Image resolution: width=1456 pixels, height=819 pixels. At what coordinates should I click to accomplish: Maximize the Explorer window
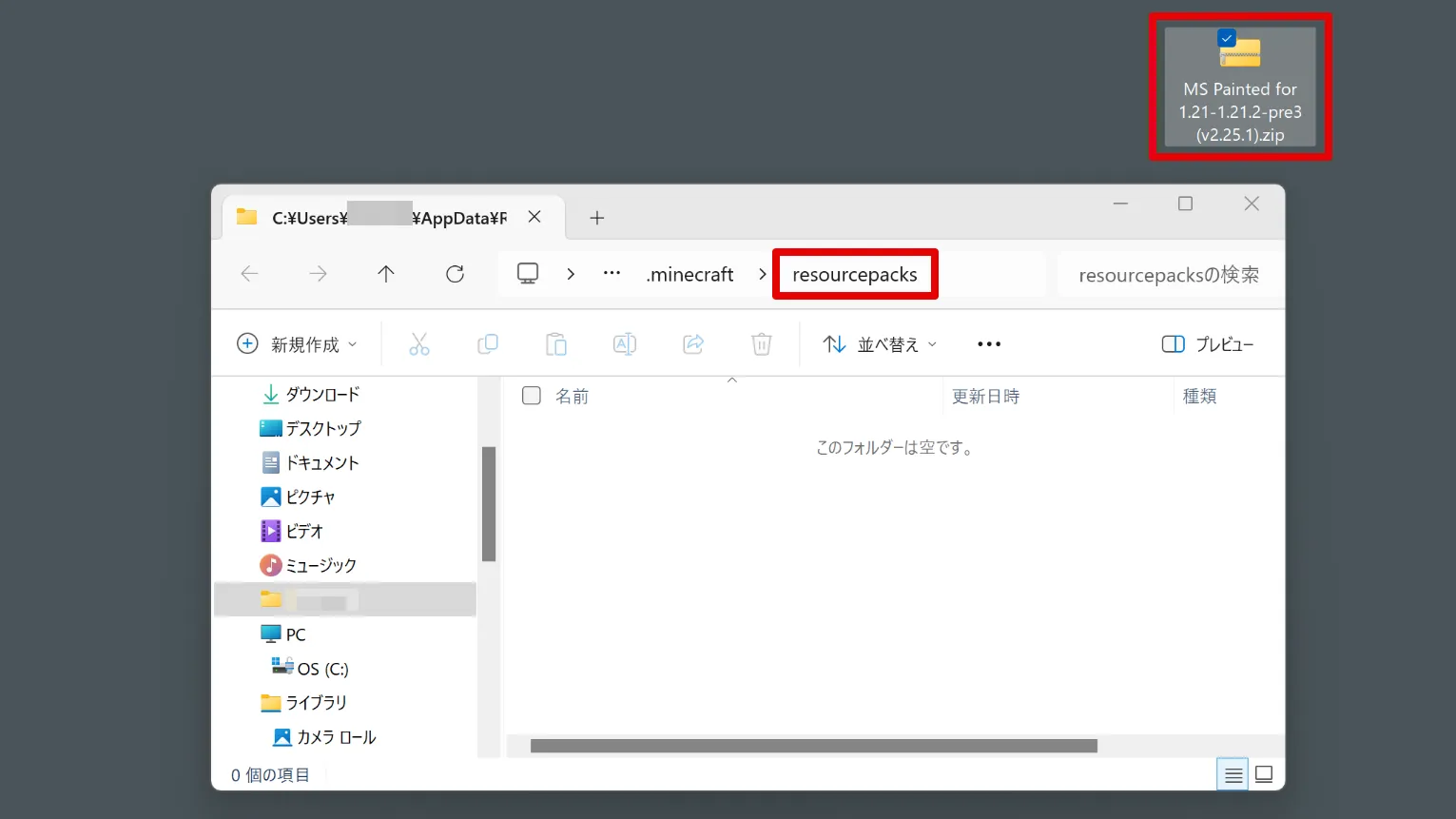[1185, 204]
